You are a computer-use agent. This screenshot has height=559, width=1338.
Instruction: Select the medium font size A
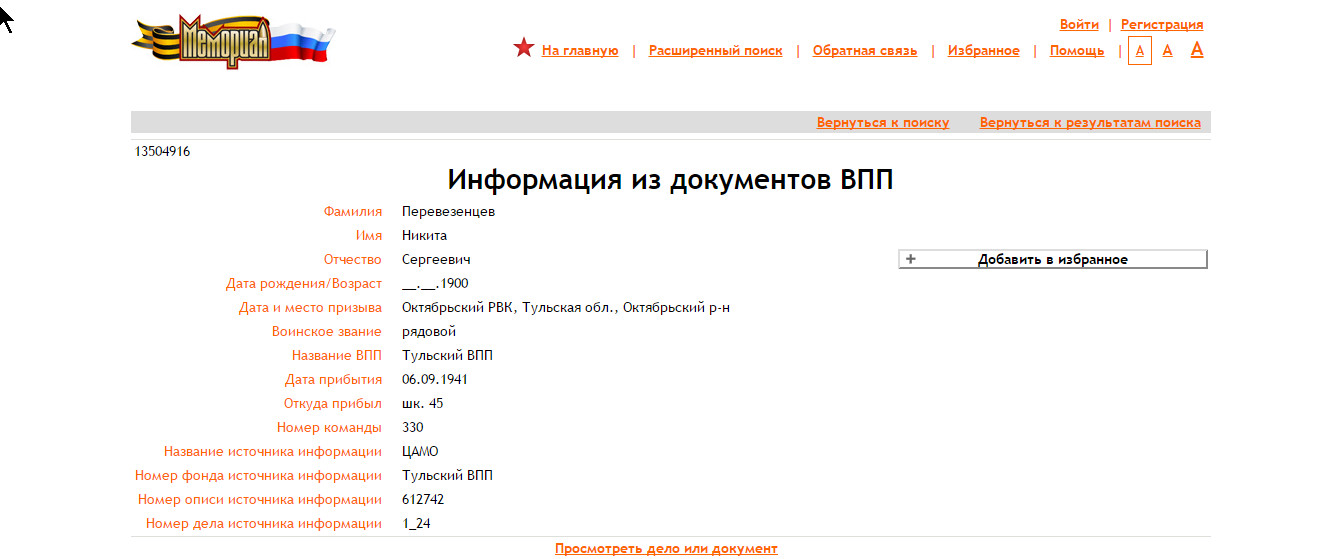tap(1167, 50)
